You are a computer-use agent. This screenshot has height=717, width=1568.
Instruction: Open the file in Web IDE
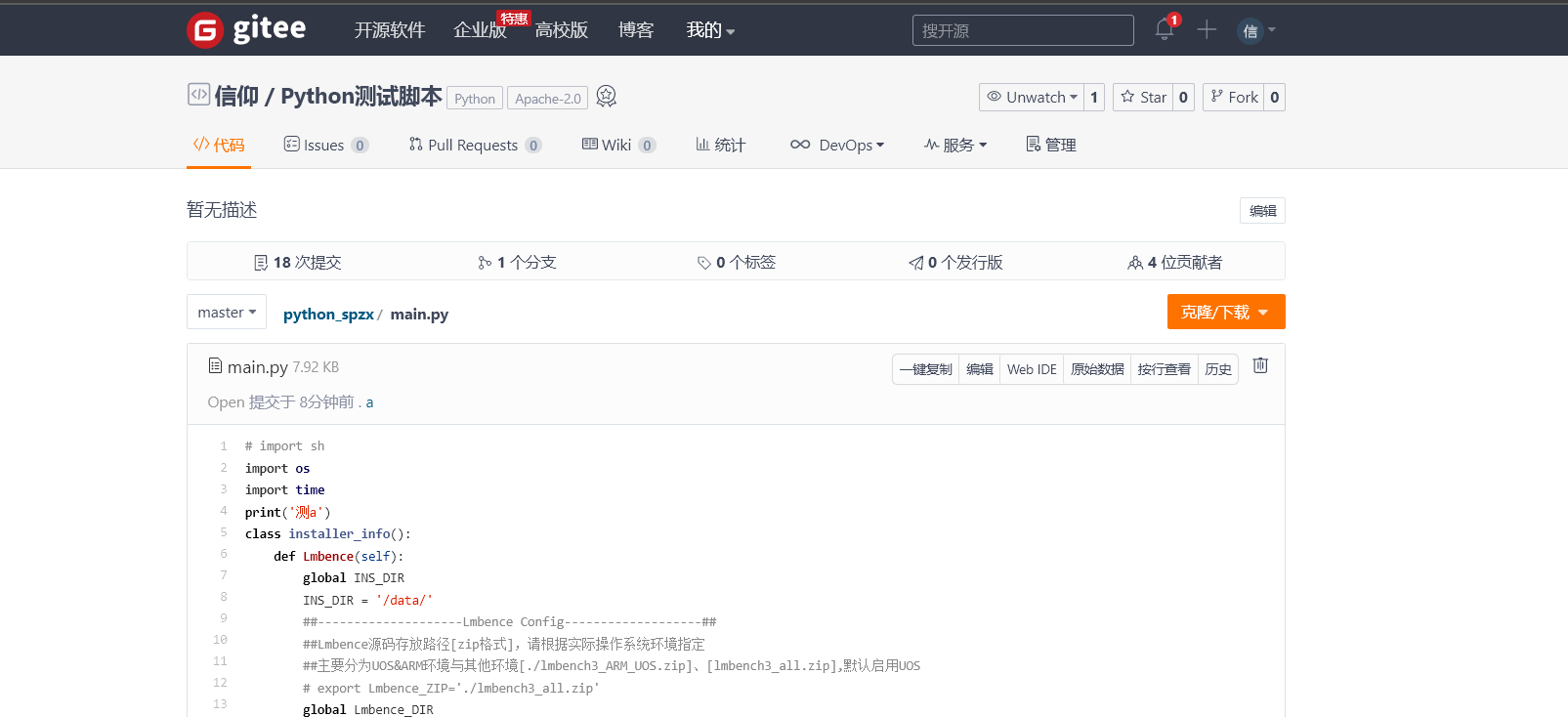click(x=1032, y=369)
